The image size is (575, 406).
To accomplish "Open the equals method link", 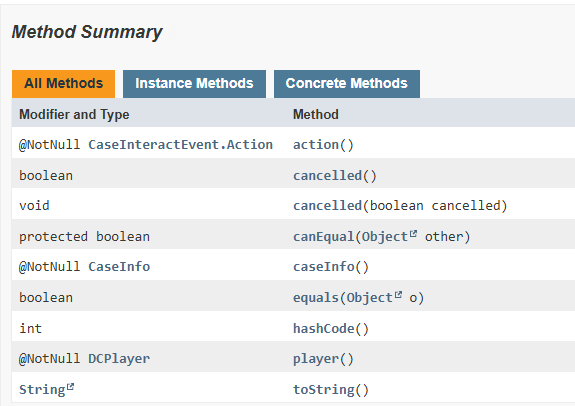I will click(316, 297).
